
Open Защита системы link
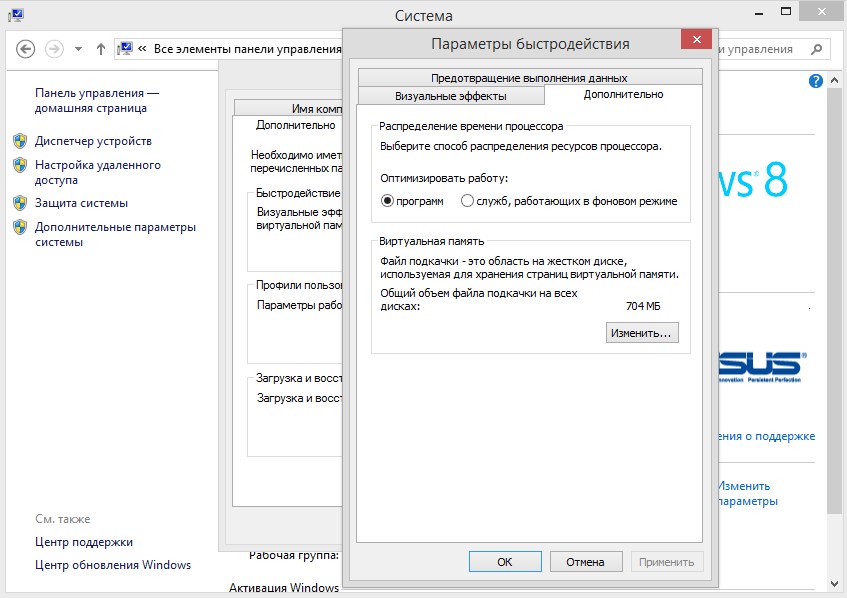point(82,203)
